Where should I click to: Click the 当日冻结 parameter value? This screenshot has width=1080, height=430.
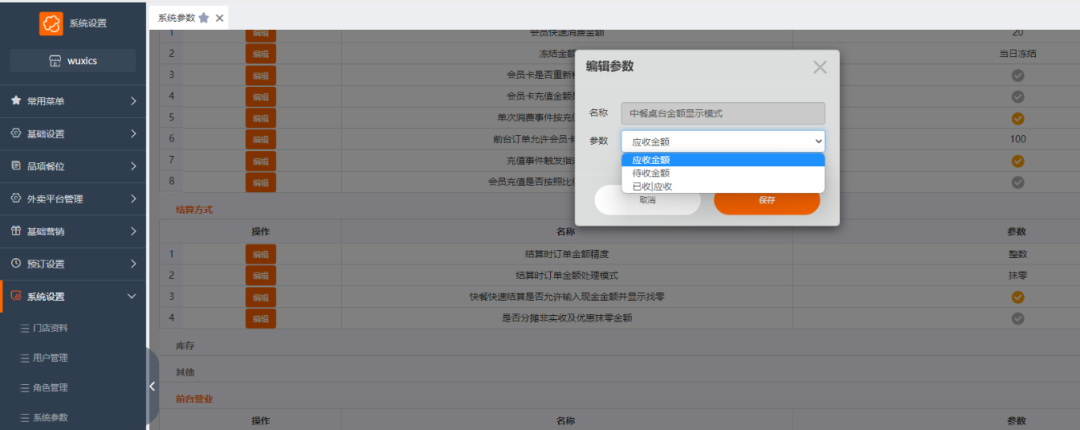click(1017, 54)
